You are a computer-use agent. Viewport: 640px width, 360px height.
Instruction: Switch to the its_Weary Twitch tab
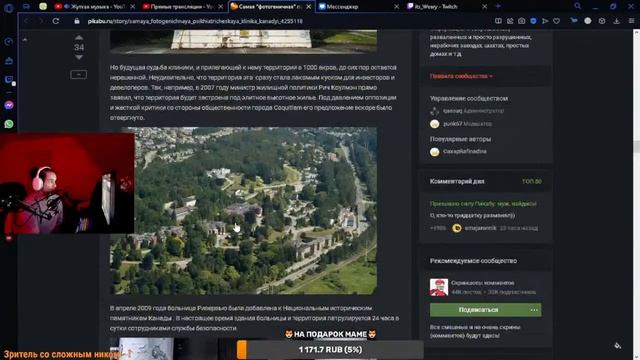(447, 7)
